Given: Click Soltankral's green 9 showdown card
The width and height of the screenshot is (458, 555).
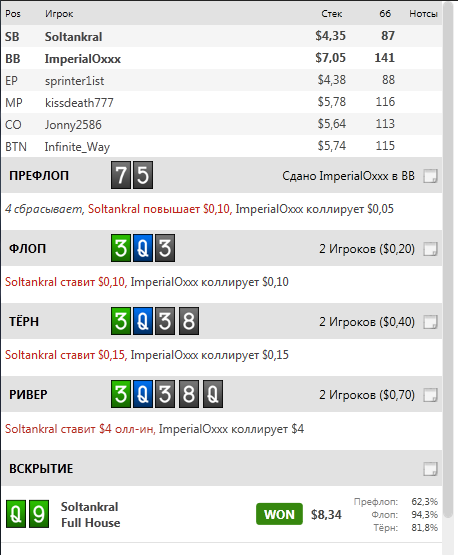Looking at the screenshot, I should [39, 514].
